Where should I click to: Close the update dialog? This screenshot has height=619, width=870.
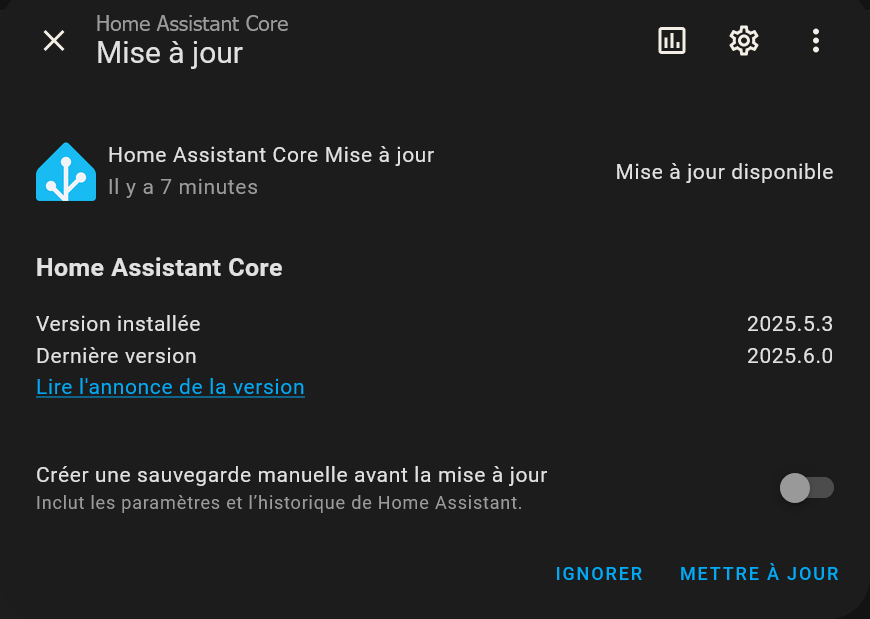(54, 40)
